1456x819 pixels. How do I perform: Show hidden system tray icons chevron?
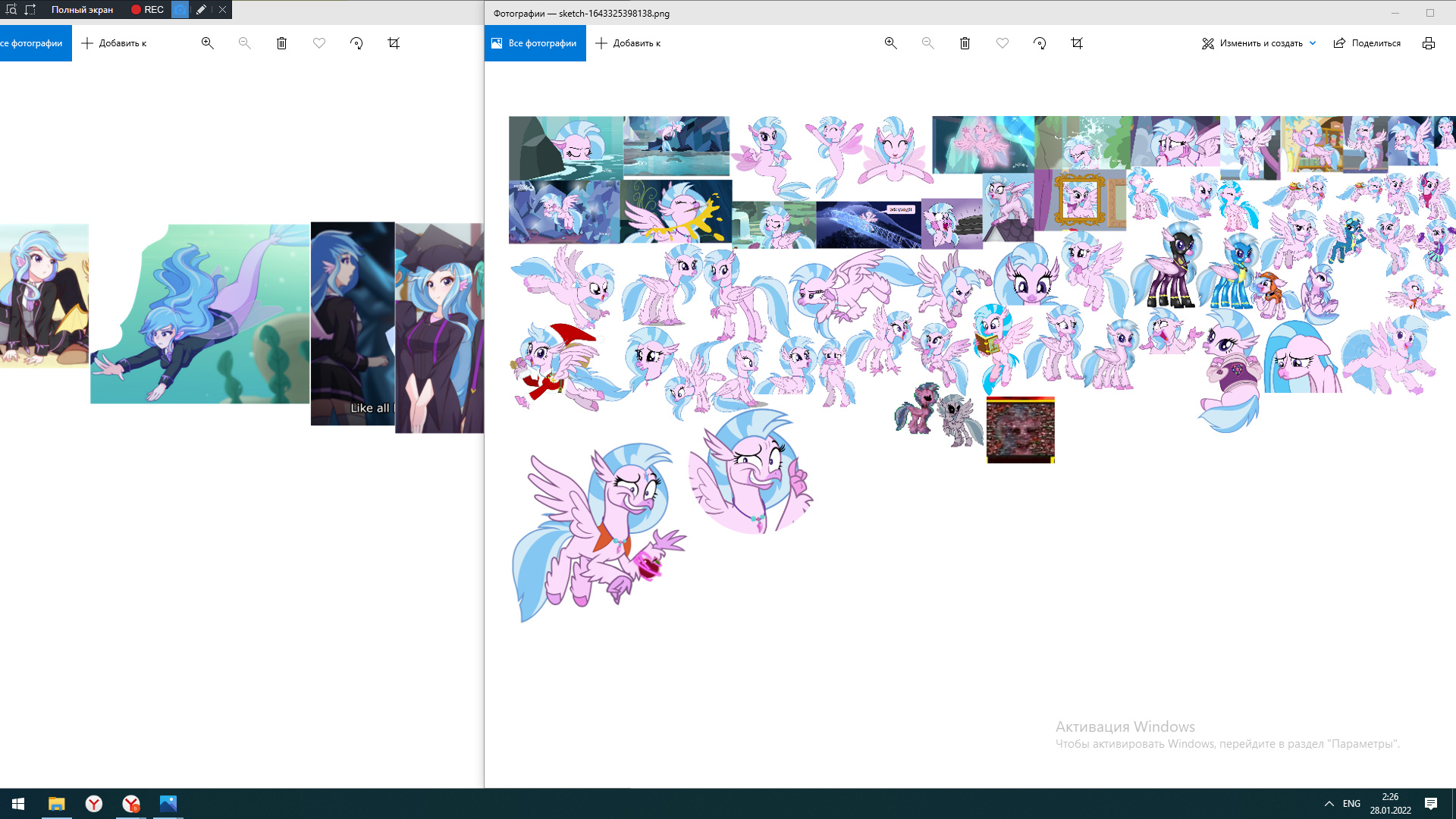(1329, 804)
